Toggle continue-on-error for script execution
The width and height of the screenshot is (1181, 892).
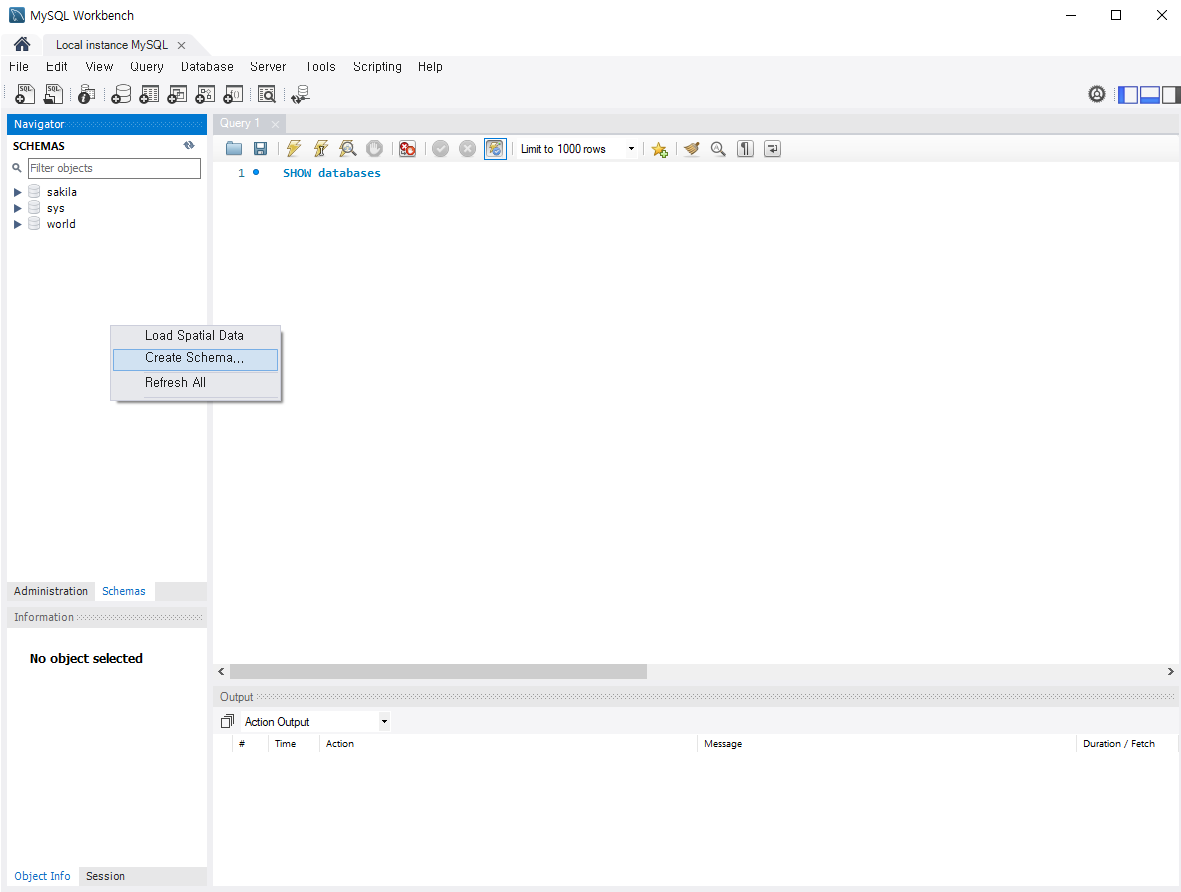click(407, 148)
